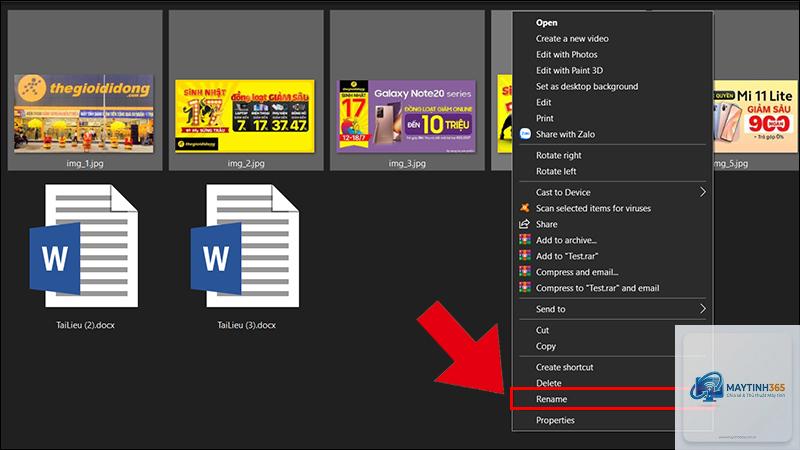Viewport: 800px width, 450px height.
Task: Choose Create a new video
Action: 572,38
